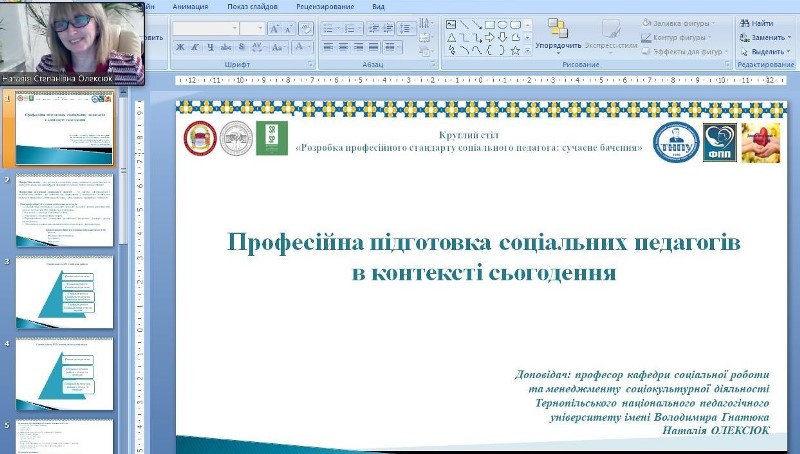Click the Clear Formatting eraser icon
Screen dimensions: 800x454
coord(306,29)
